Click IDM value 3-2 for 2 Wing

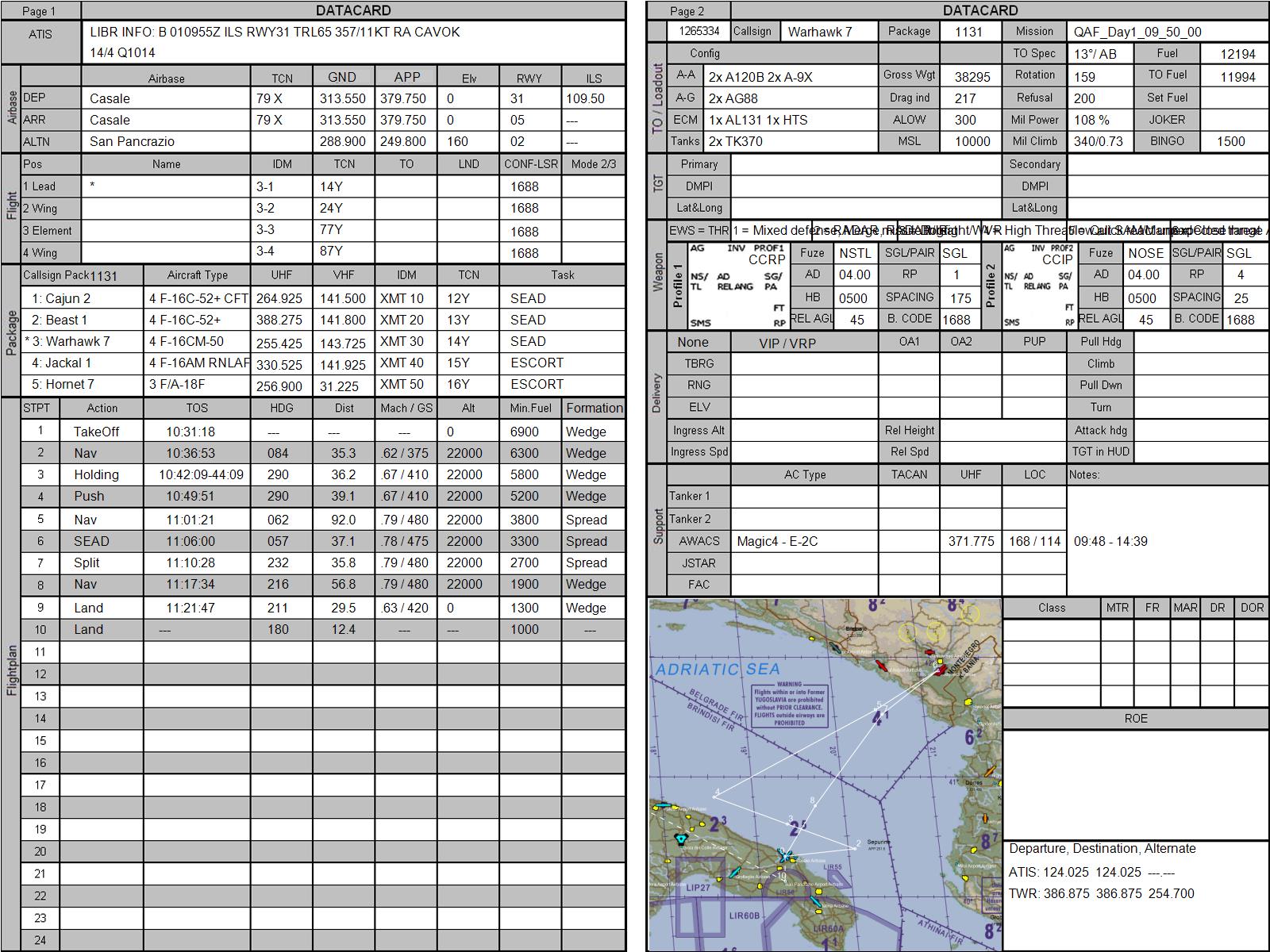point(265,208)
